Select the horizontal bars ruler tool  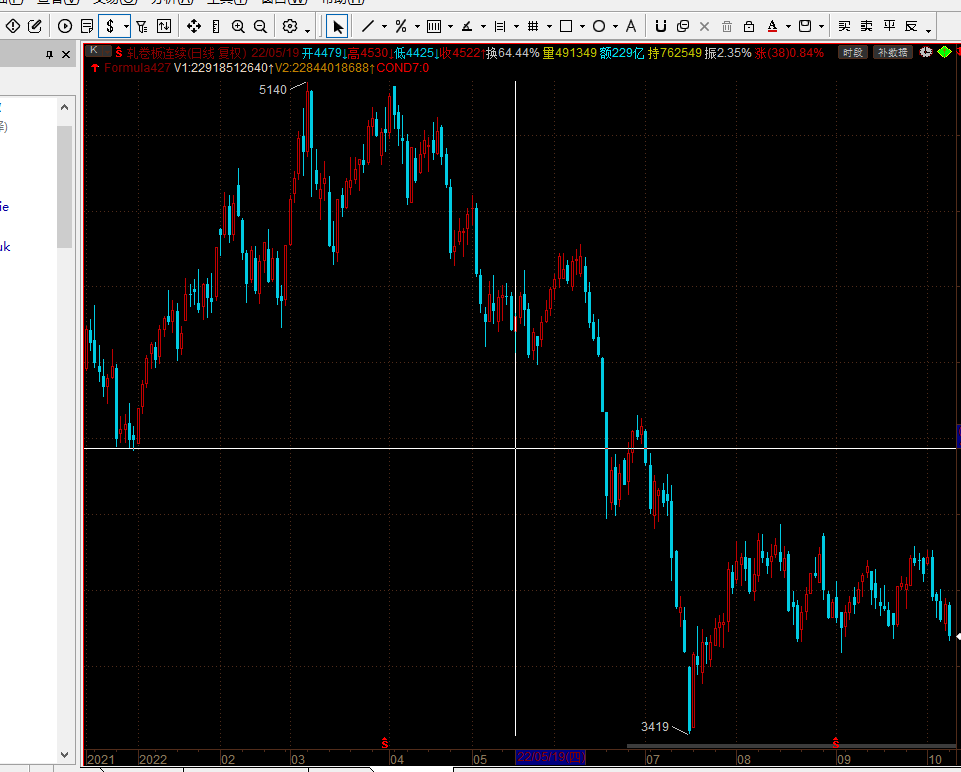click(x=500, y=26)
